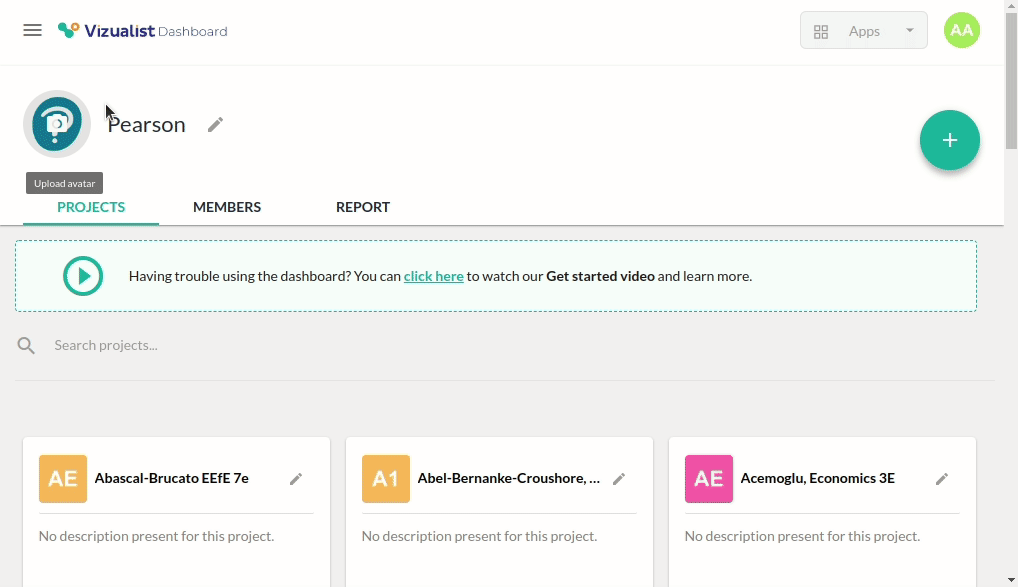Switch to the Members tab
Screen dimensions: 1018x587
tap(227, 207)
